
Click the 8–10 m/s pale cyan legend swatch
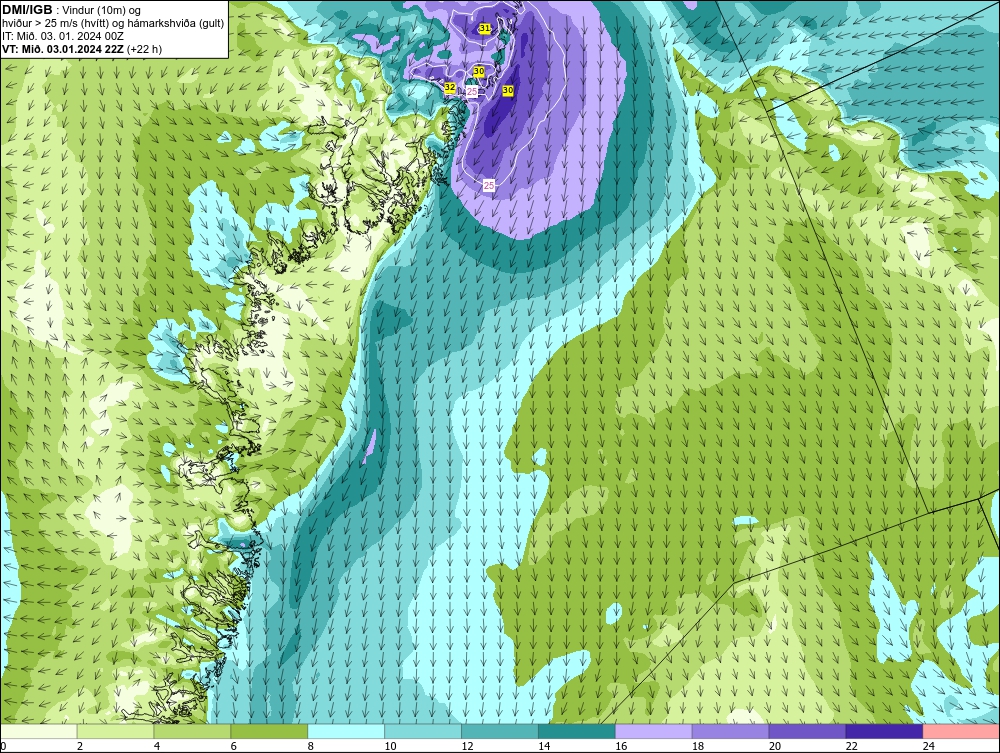coord(346,731)
